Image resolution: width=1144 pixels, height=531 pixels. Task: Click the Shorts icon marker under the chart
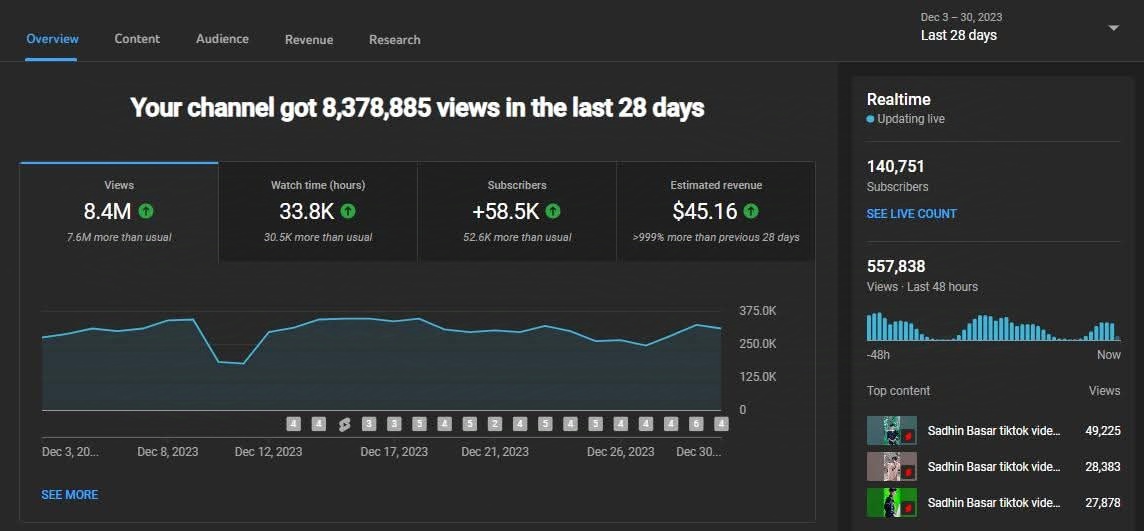click(344, 425)
